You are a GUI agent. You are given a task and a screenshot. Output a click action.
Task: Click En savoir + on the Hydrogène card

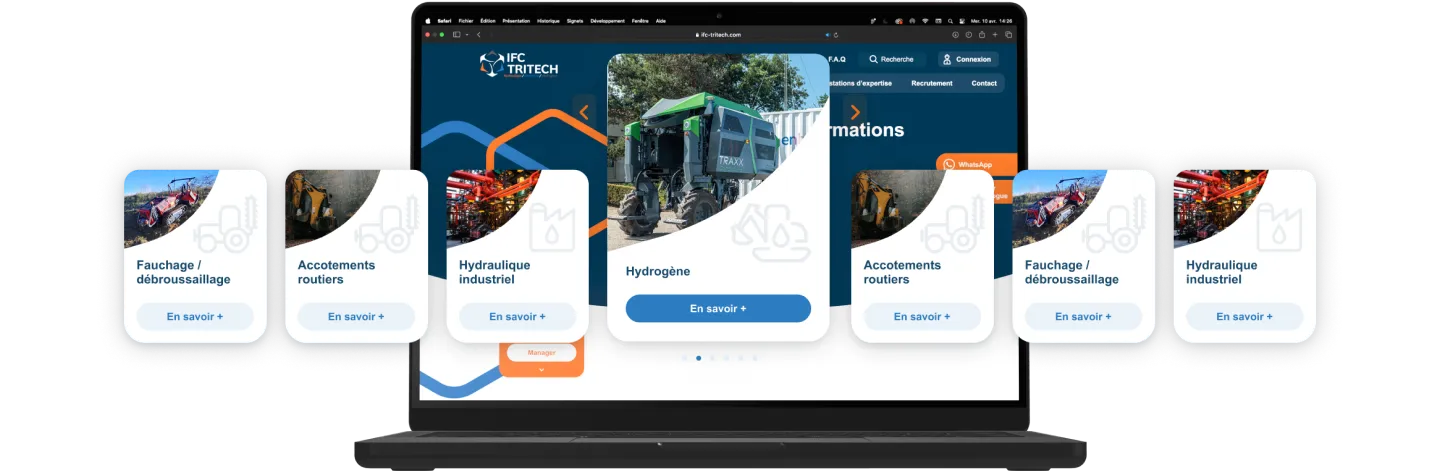718,309
